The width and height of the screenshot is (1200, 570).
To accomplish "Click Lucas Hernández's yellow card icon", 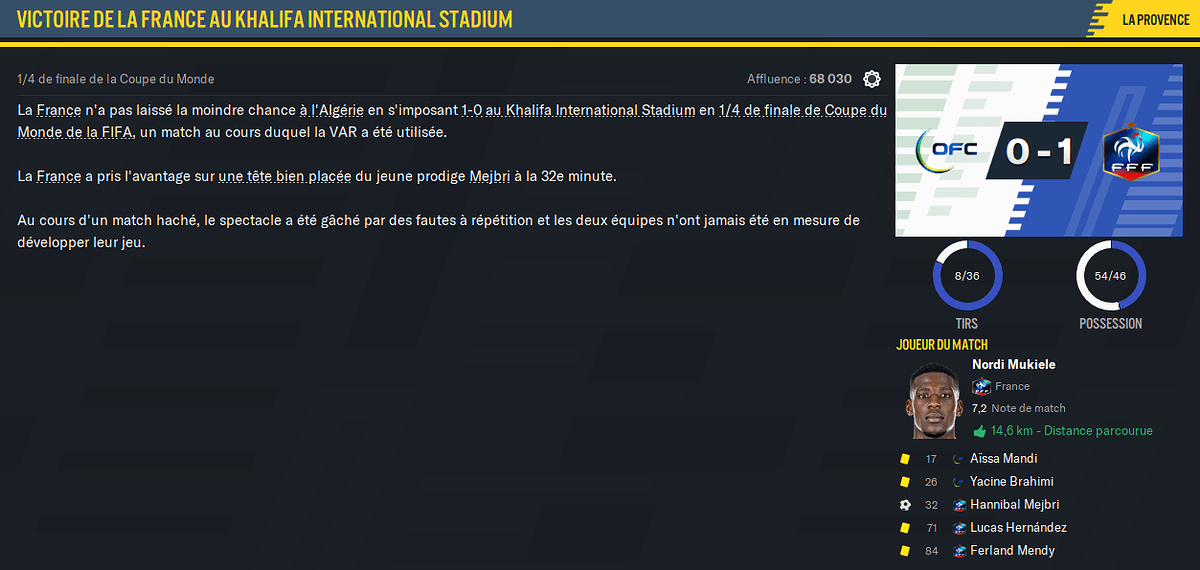I will pyautogui.click(x=905, y=528).
